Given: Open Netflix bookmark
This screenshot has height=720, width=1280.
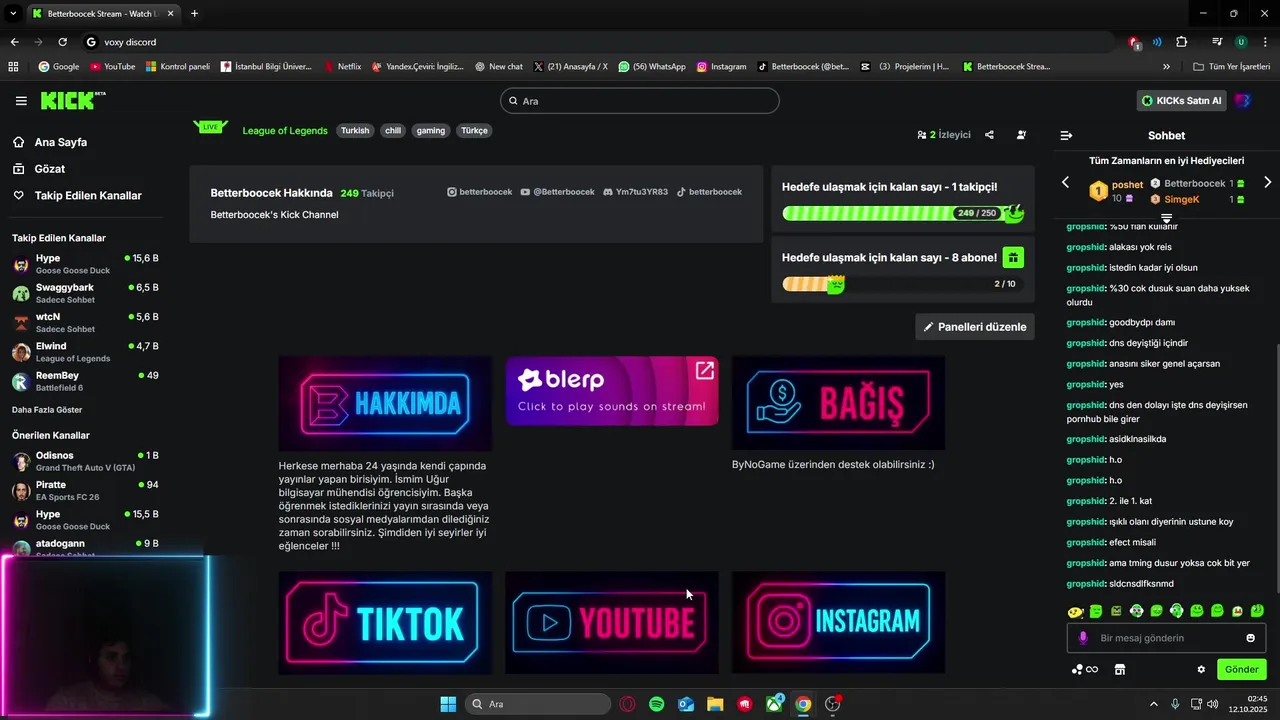Looking at the screenshot, I should coord(341,67).
